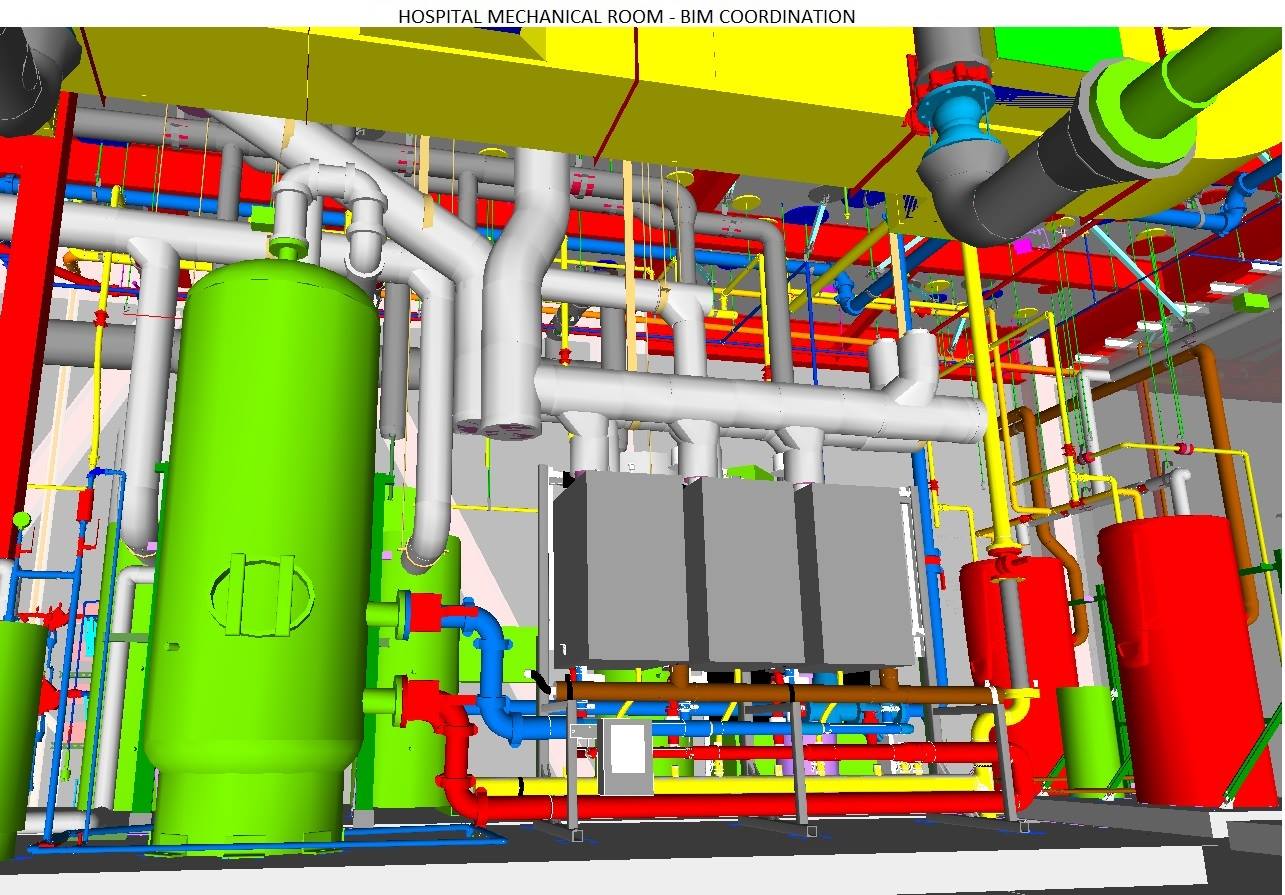Pick the small green cylinder near red tanks

pyautogui.click(x=1085, y=735)
